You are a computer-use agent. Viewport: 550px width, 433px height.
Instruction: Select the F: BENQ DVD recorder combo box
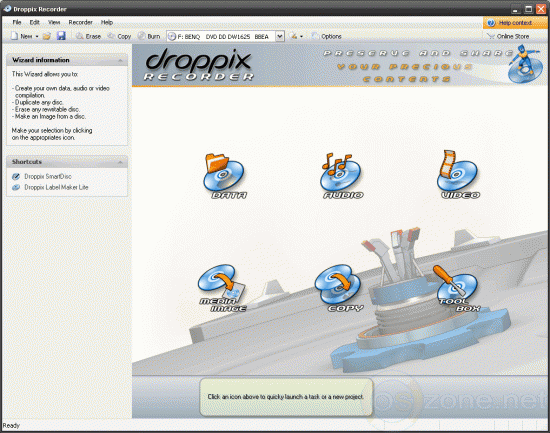225,36
